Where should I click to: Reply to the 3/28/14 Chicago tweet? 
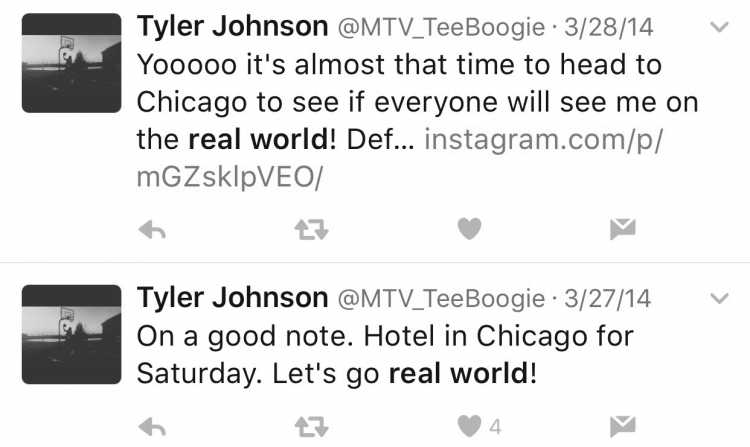pyautogui.click(x=152, y=231)
